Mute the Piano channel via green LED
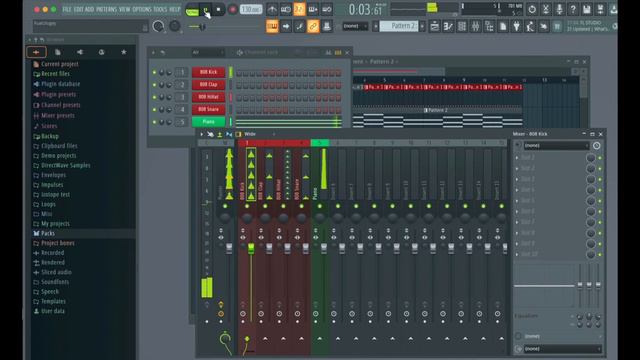The height and width of the screenshot is (360, 640). click(154, 122)
